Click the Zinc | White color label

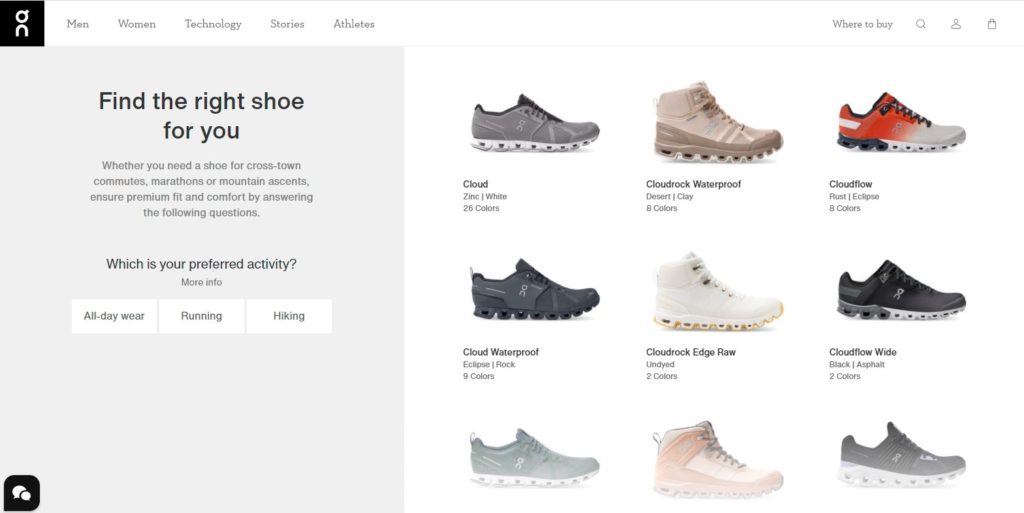tap(485, 196)
